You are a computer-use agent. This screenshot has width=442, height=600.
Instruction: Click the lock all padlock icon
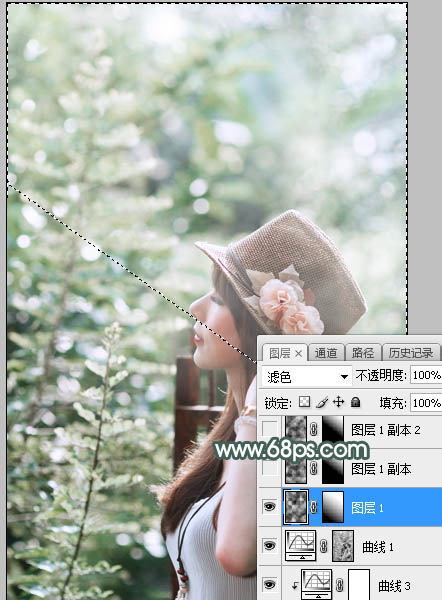coord(356,402)
